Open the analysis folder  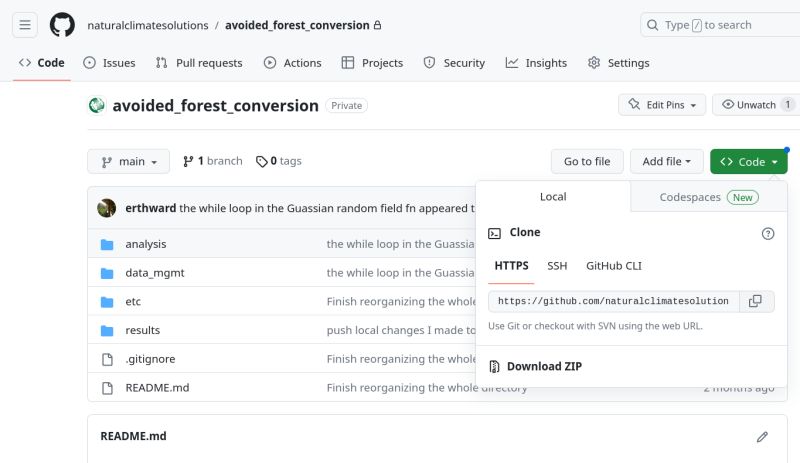point(146,244)
